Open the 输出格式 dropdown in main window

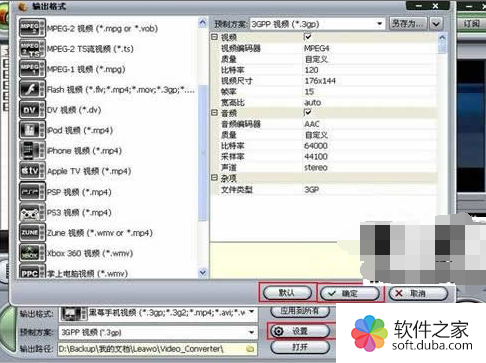(252, 312)
